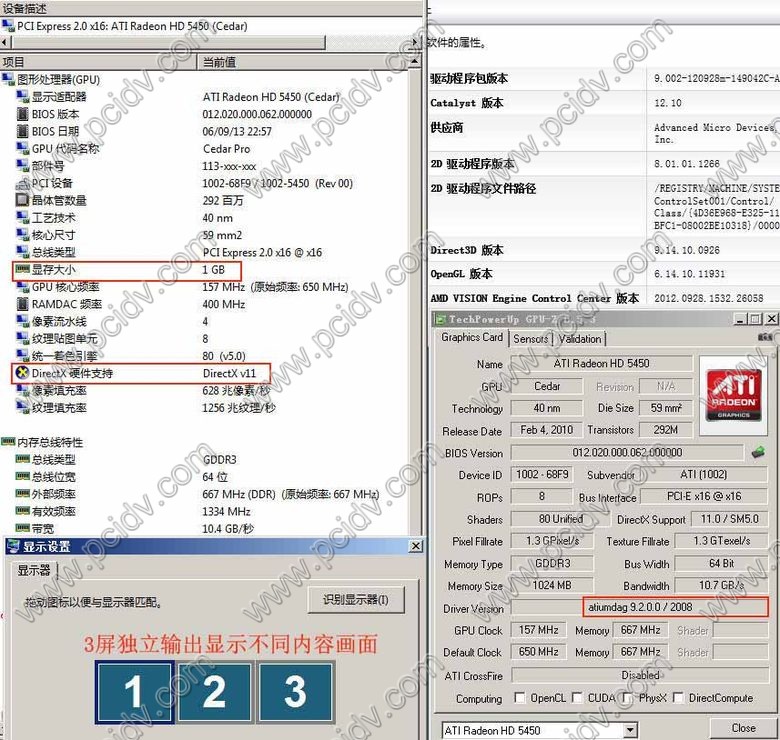
Task: Click the icon beside PCI 设备
Action: [x=22, y=183]
